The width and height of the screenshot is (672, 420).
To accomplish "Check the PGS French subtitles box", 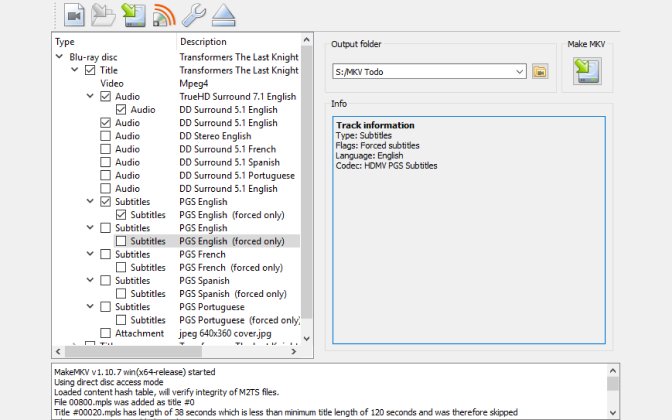I will [105, 254].
